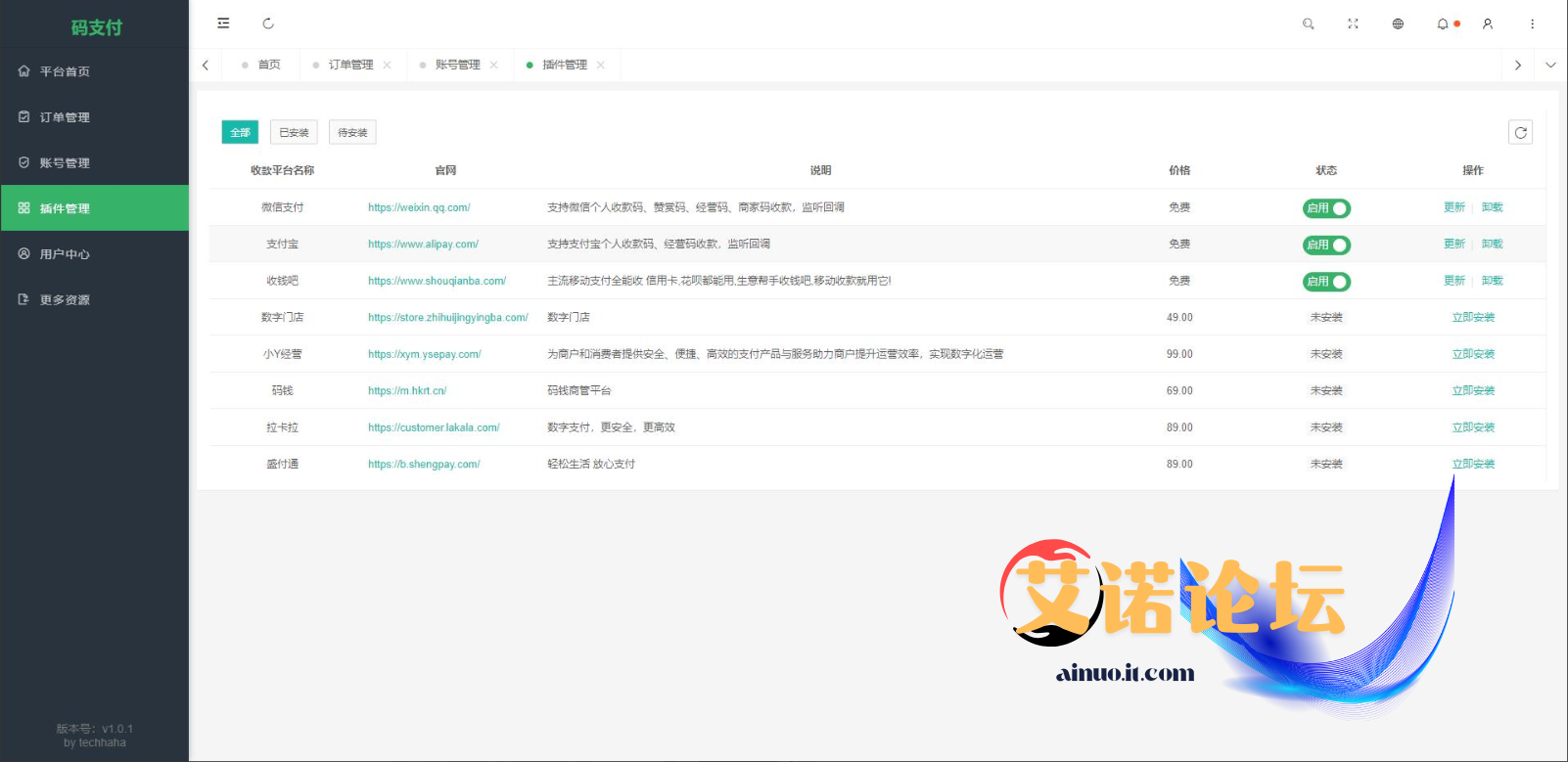Close the 账号管理 tab
The height and width of the screenshot is (762, 1568).
494,65
